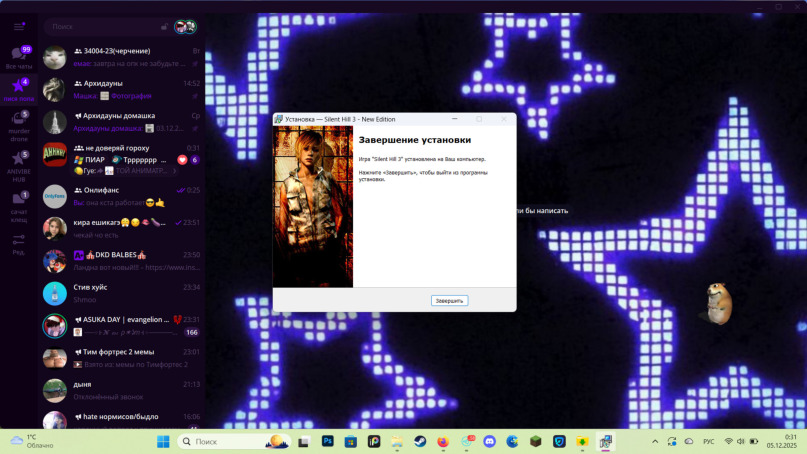Open the Windows Start menu
This screenshot has height=454, width=807.
163,442
